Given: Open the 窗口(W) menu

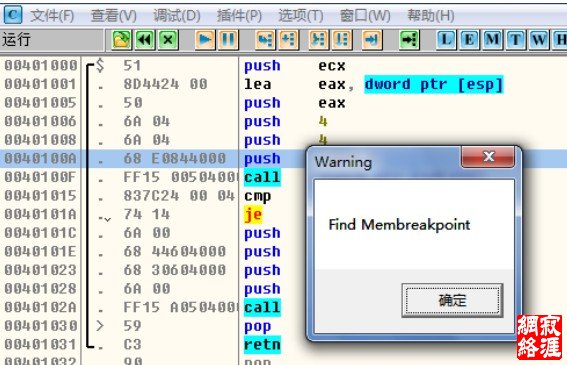Looking at the screenshot, I should 365,16.
